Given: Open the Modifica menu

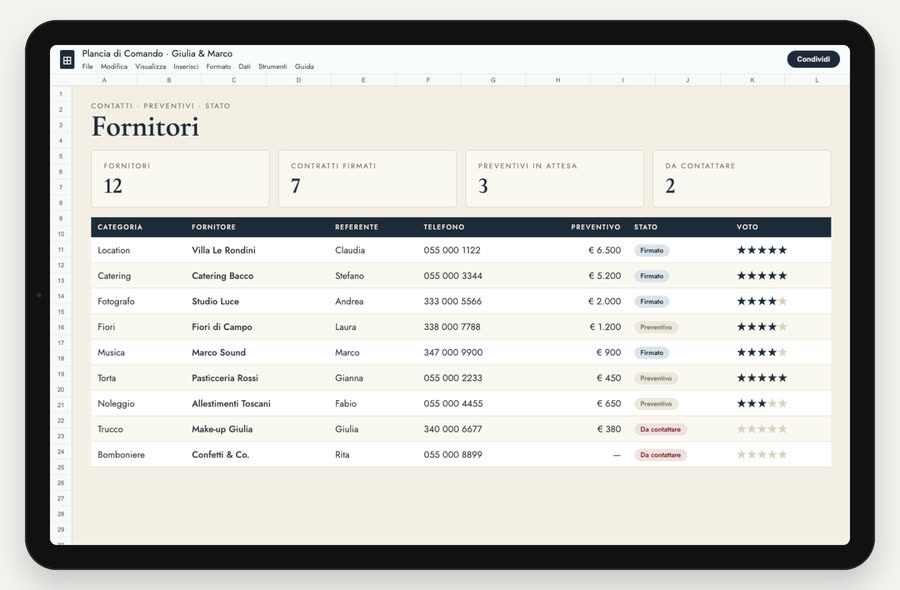Looking at the screenshot, I should tap(114, 67).
